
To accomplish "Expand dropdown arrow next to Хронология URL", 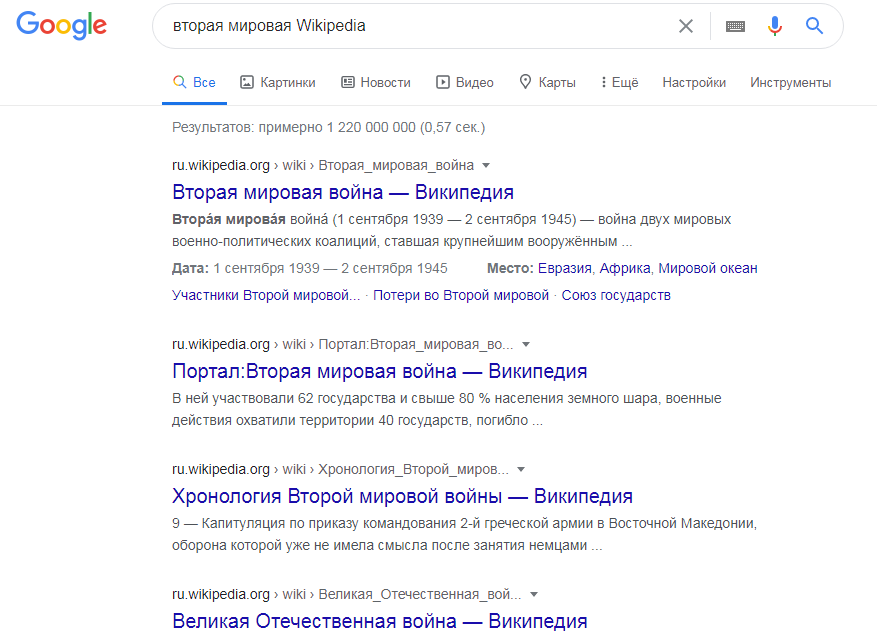I will pyautogui.click(x=521, y=469).
